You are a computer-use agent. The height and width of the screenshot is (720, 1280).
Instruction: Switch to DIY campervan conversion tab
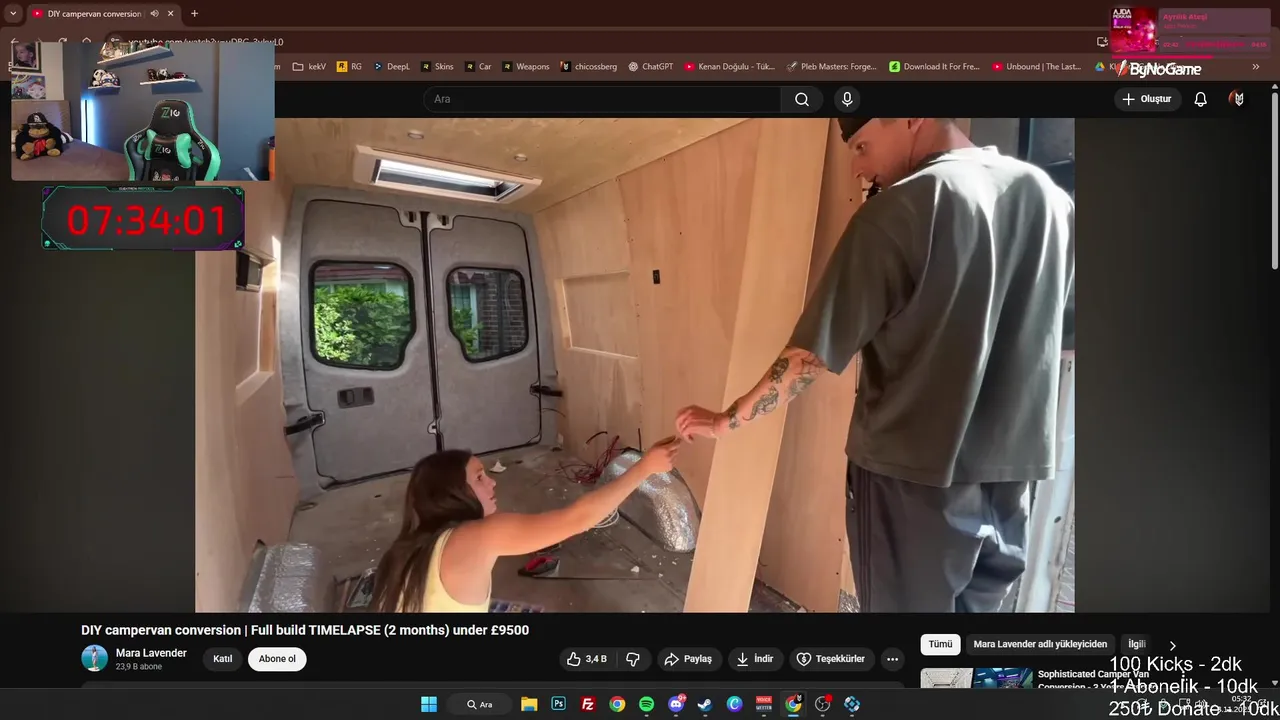coord(94,14)
